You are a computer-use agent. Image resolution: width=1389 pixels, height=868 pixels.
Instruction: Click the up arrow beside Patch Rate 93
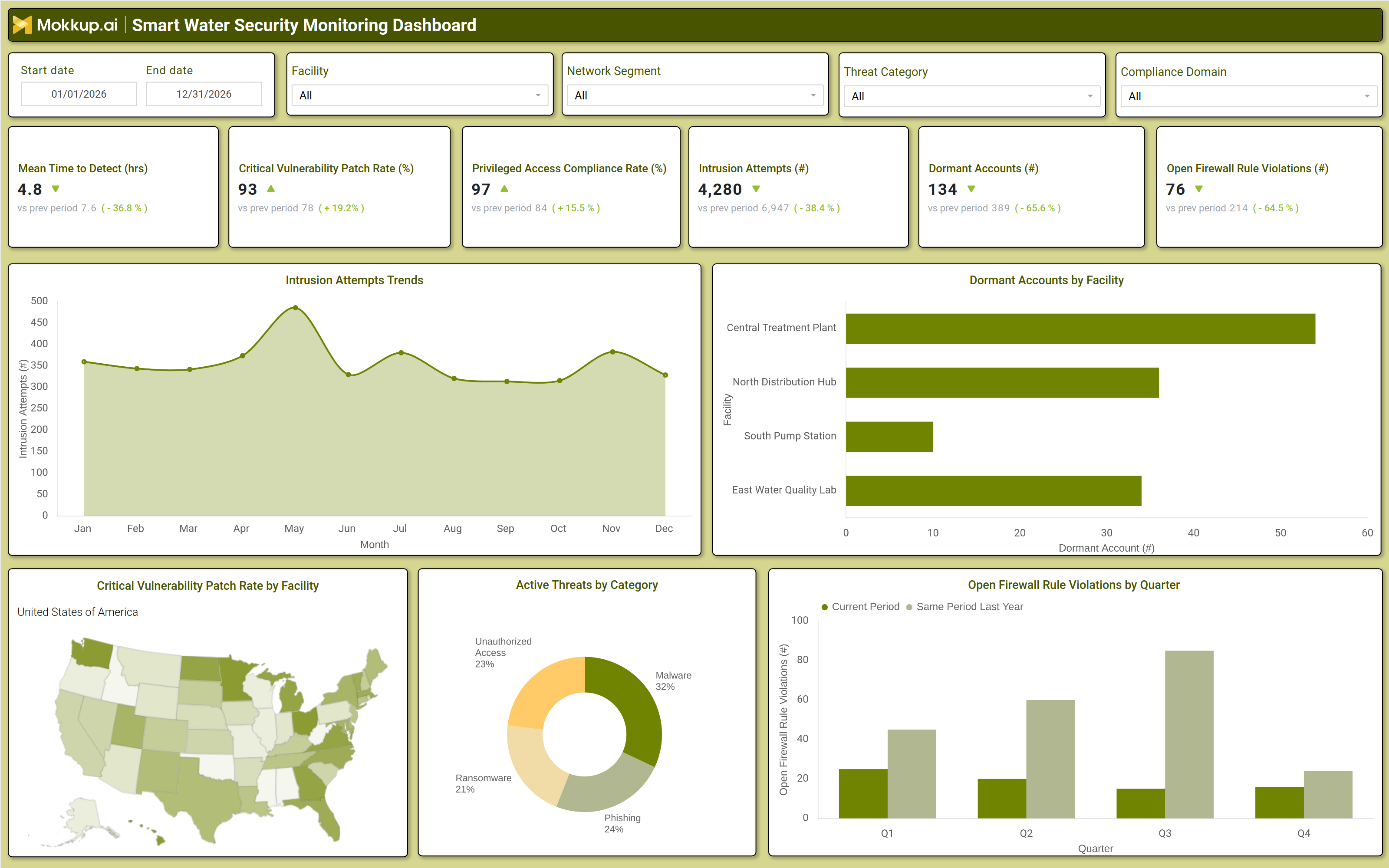271,188
